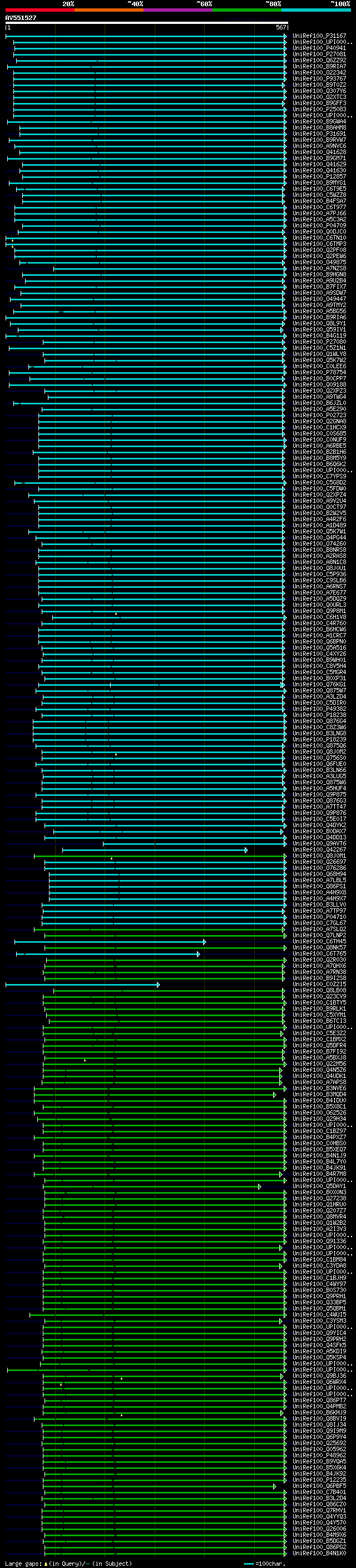Screen dimensions: 356x1568
Task: Select the UniRef100_O76286 label
Action: [319, 868]
